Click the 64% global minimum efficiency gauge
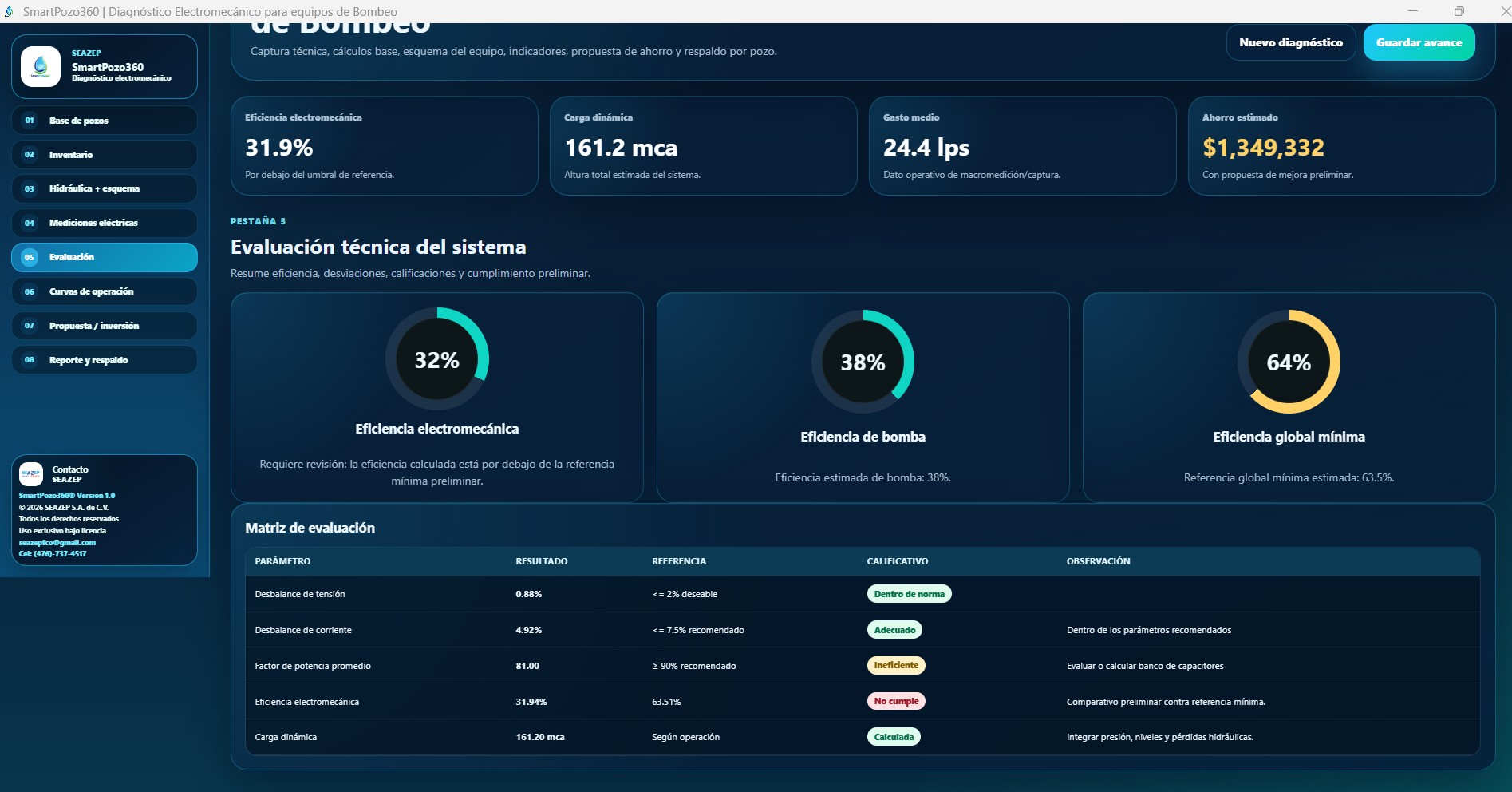1512x792 pixels. tap(1289, 362)
